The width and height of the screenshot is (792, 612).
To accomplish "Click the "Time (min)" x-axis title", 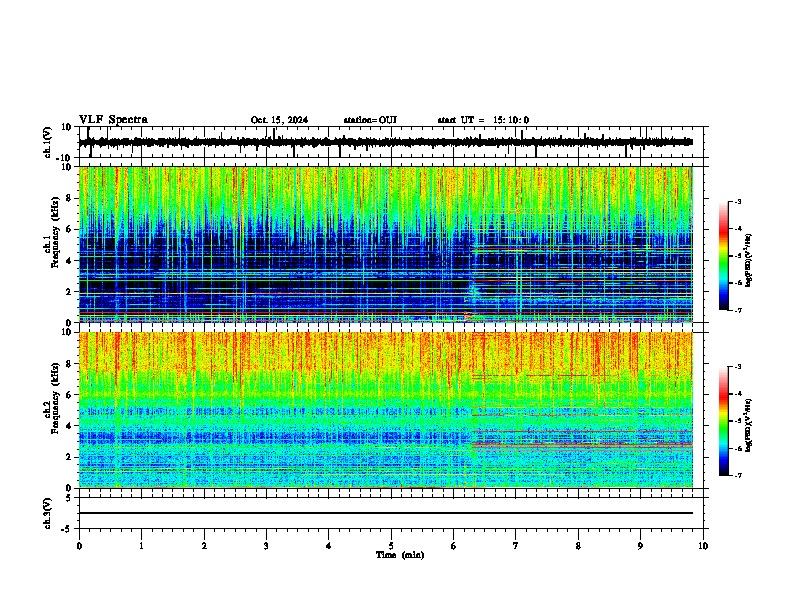I will click(x=400, y=555).
